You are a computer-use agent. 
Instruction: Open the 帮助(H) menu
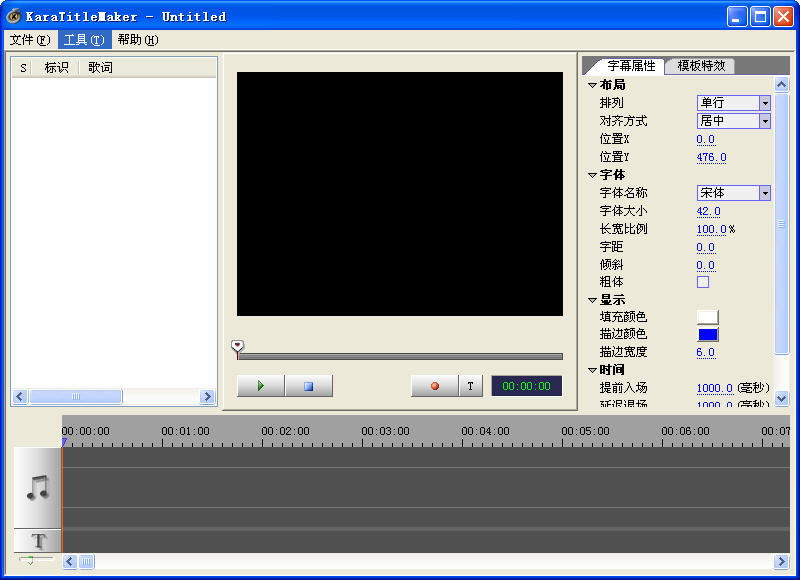point(138,40)
